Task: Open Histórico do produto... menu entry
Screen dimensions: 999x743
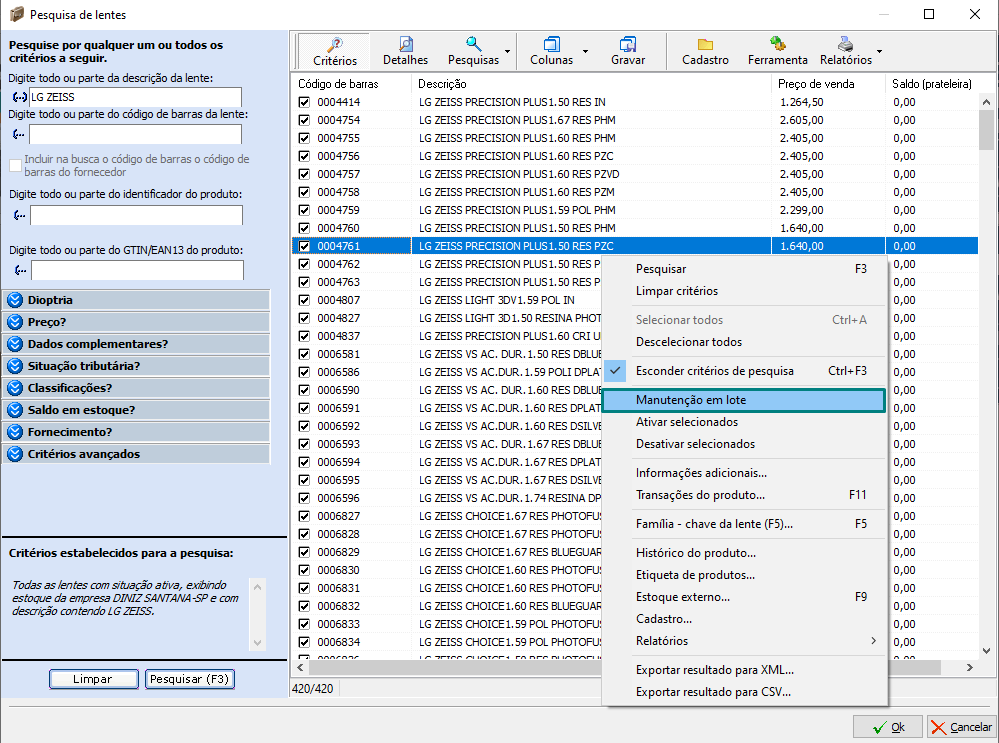Action: tap(744, 553)
